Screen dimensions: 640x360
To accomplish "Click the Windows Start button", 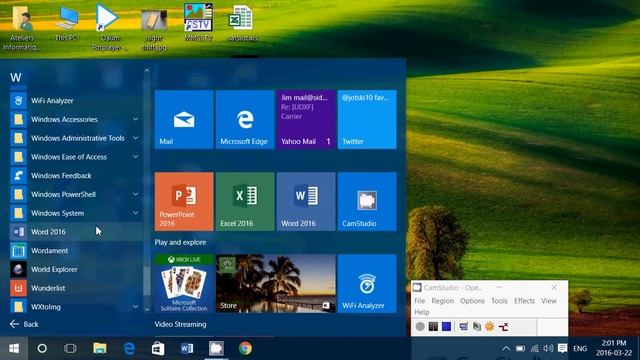I will [14, 348].
